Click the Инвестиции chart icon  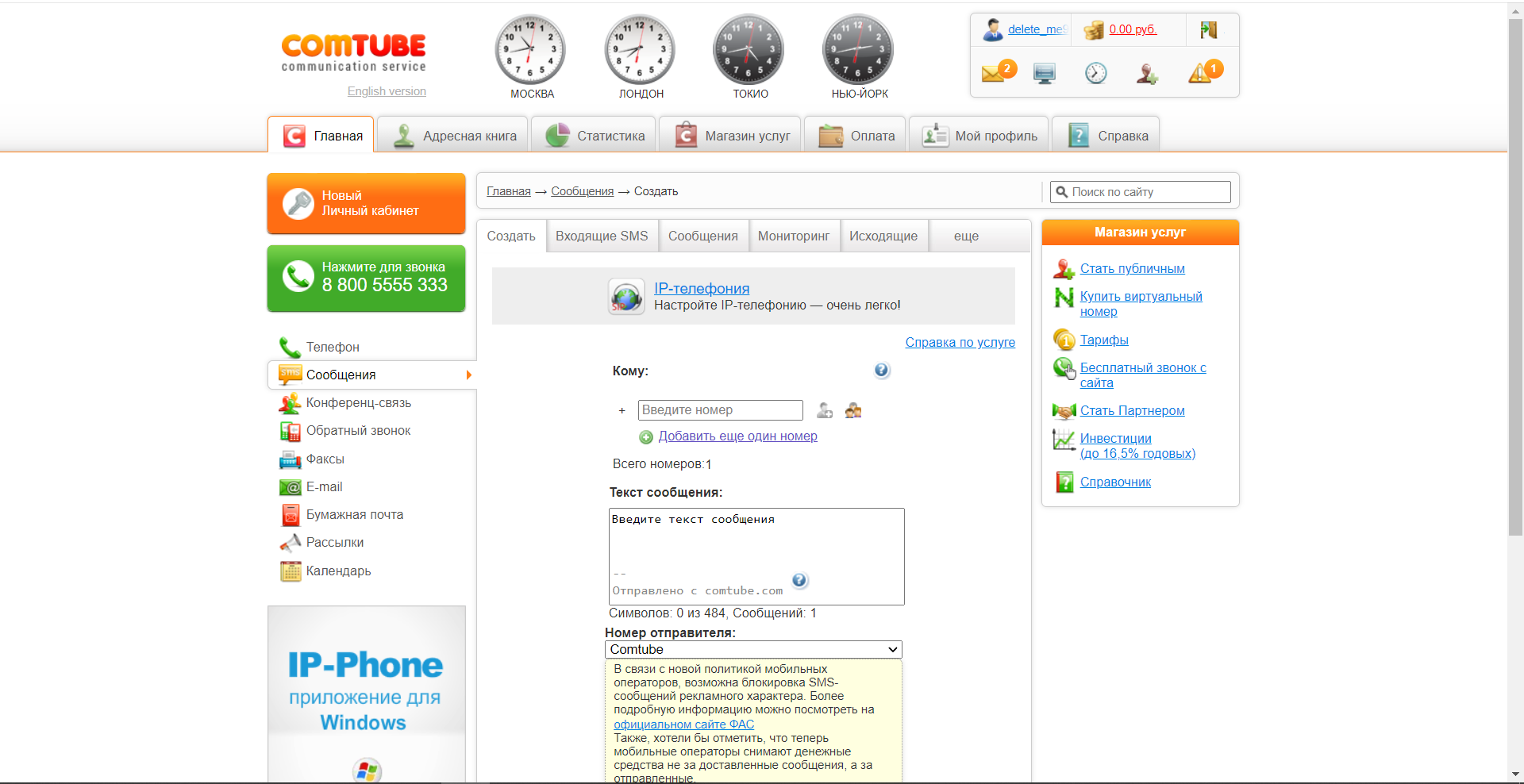[x=1064, y=439]
